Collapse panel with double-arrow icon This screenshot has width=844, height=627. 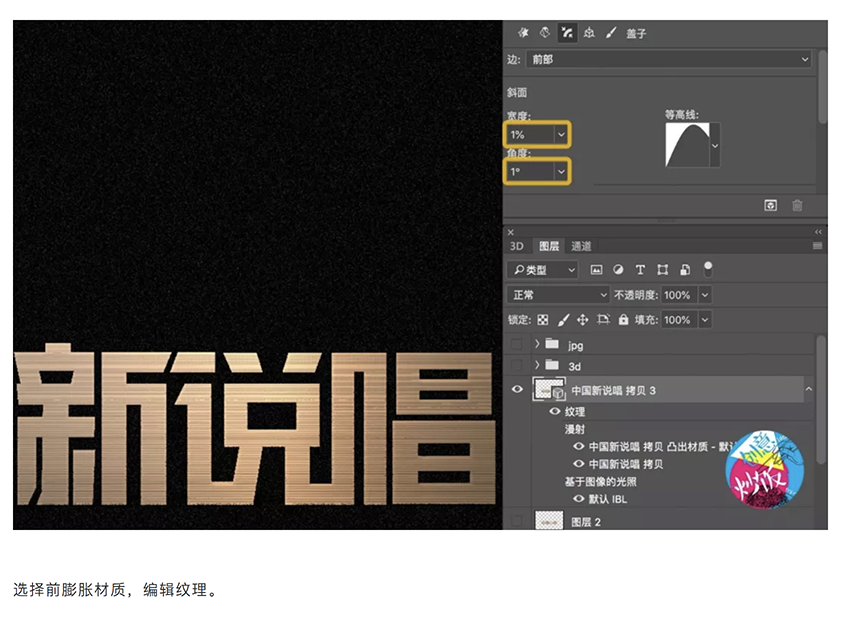tap(818, 232)
